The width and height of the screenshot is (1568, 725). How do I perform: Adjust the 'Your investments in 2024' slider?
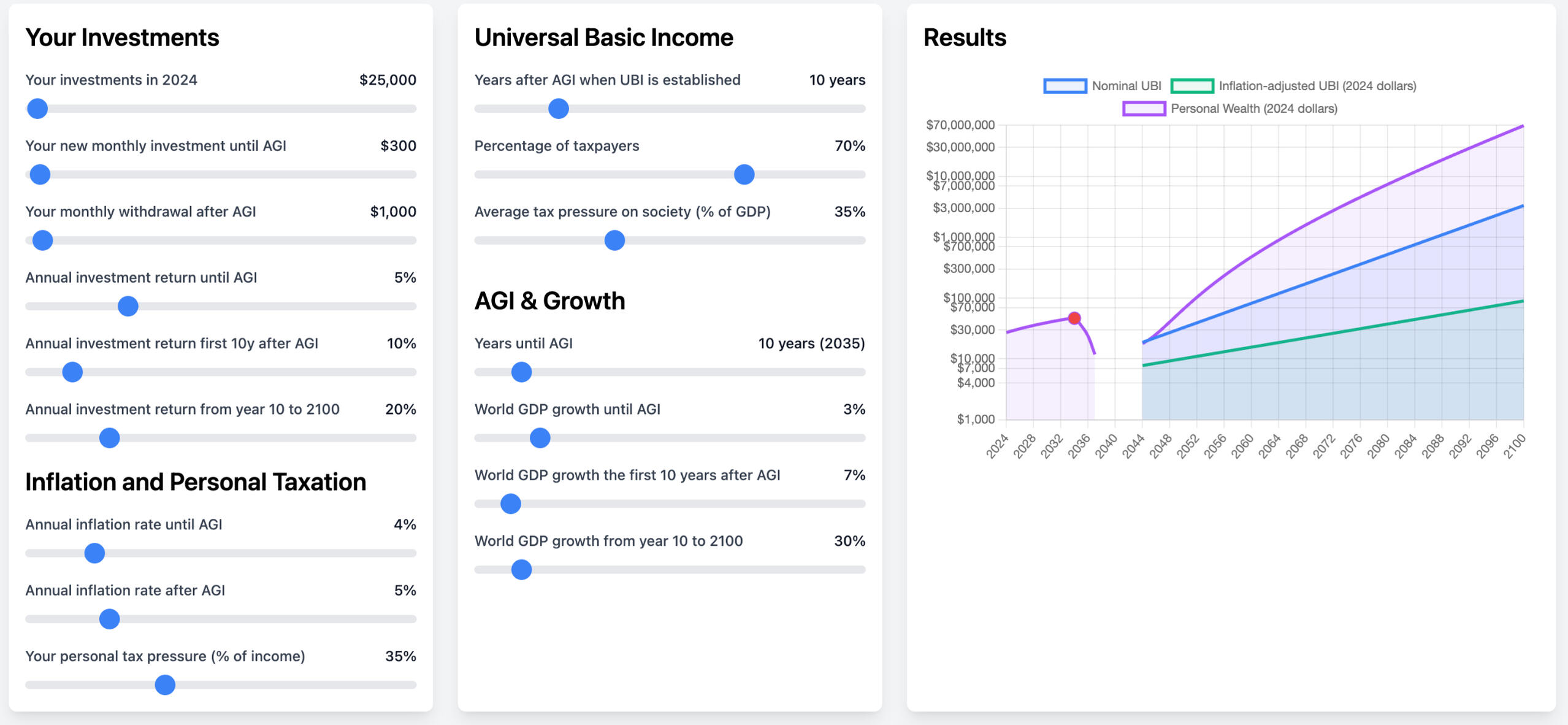click(37, 108)
